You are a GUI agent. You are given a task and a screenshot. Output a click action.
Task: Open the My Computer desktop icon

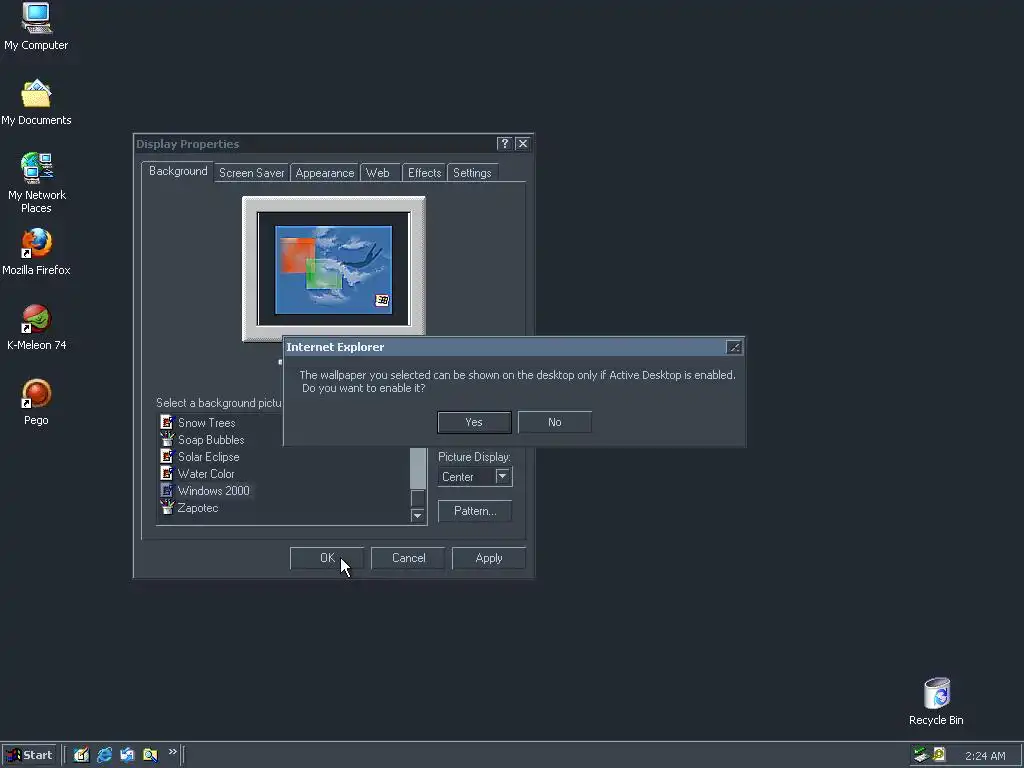(36, 26)
